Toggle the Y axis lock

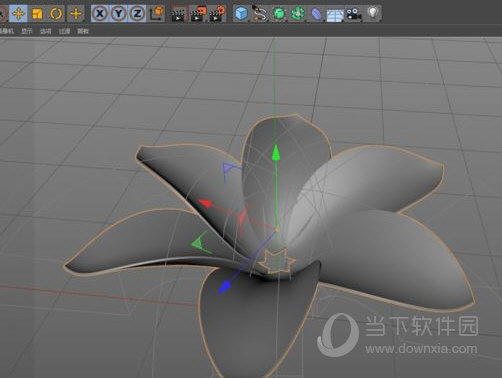click(118, 14)
